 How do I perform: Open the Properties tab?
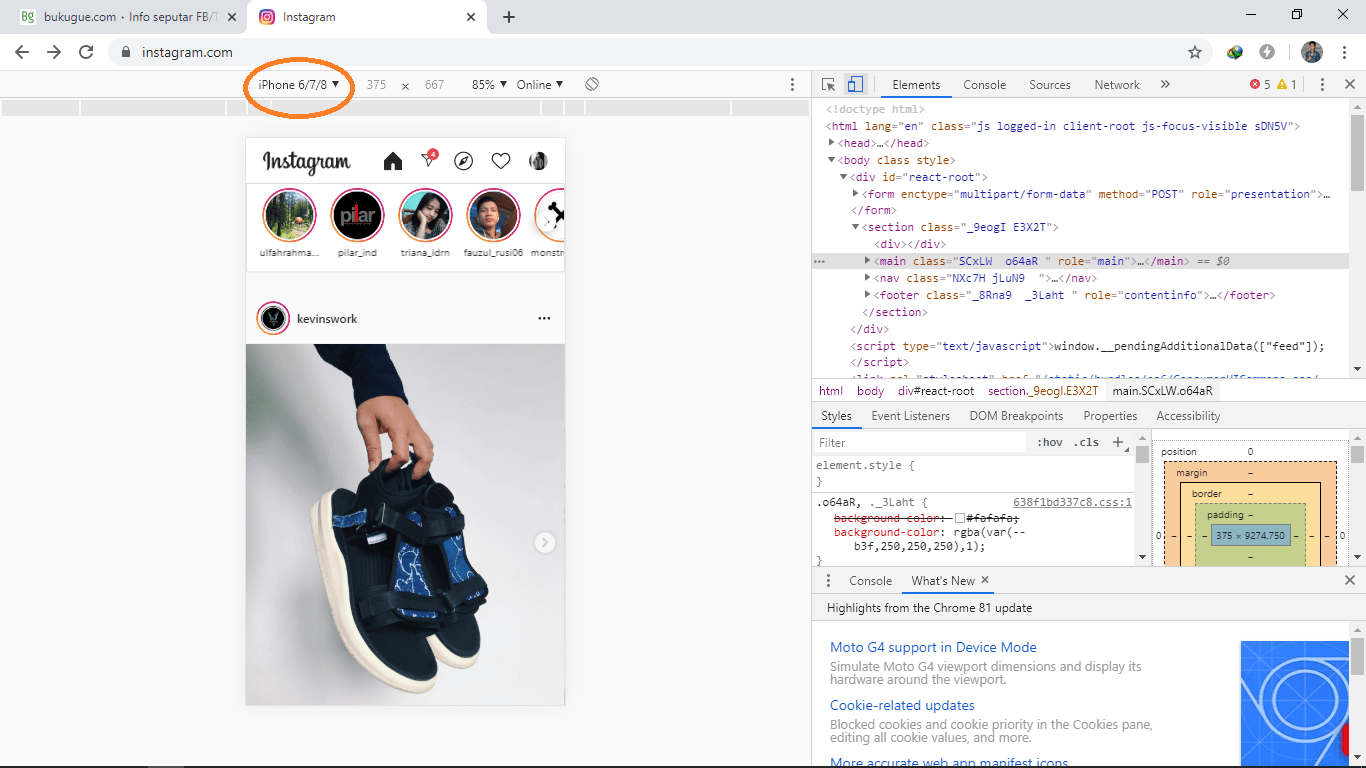coord(1110,416)
